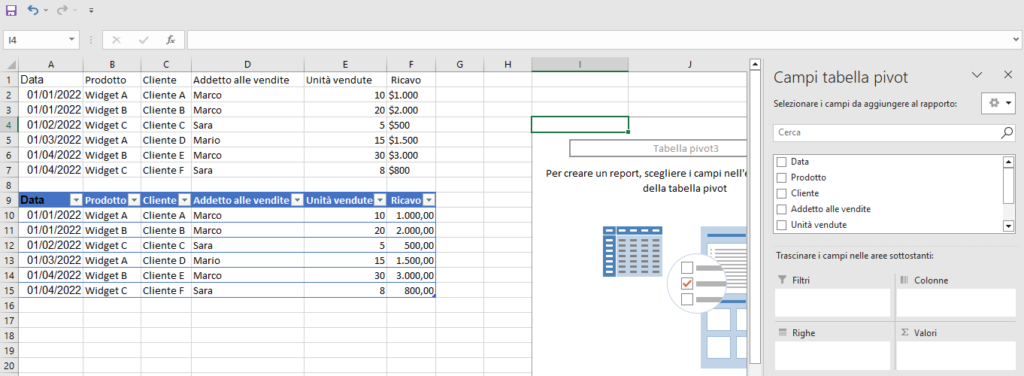The height and width of the screenshot is (376, 1024).
Task: Click the Insert Function fx icon
Action: tap(170, 40)
